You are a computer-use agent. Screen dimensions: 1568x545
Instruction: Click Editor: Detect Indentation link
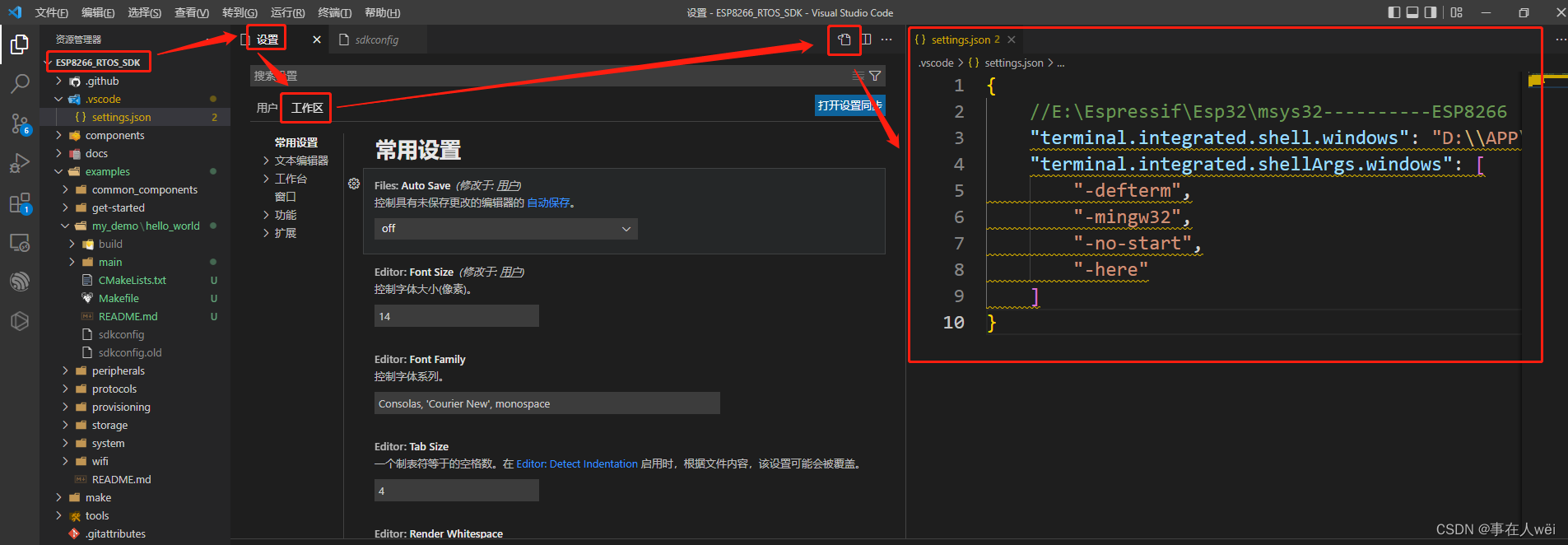577,463
